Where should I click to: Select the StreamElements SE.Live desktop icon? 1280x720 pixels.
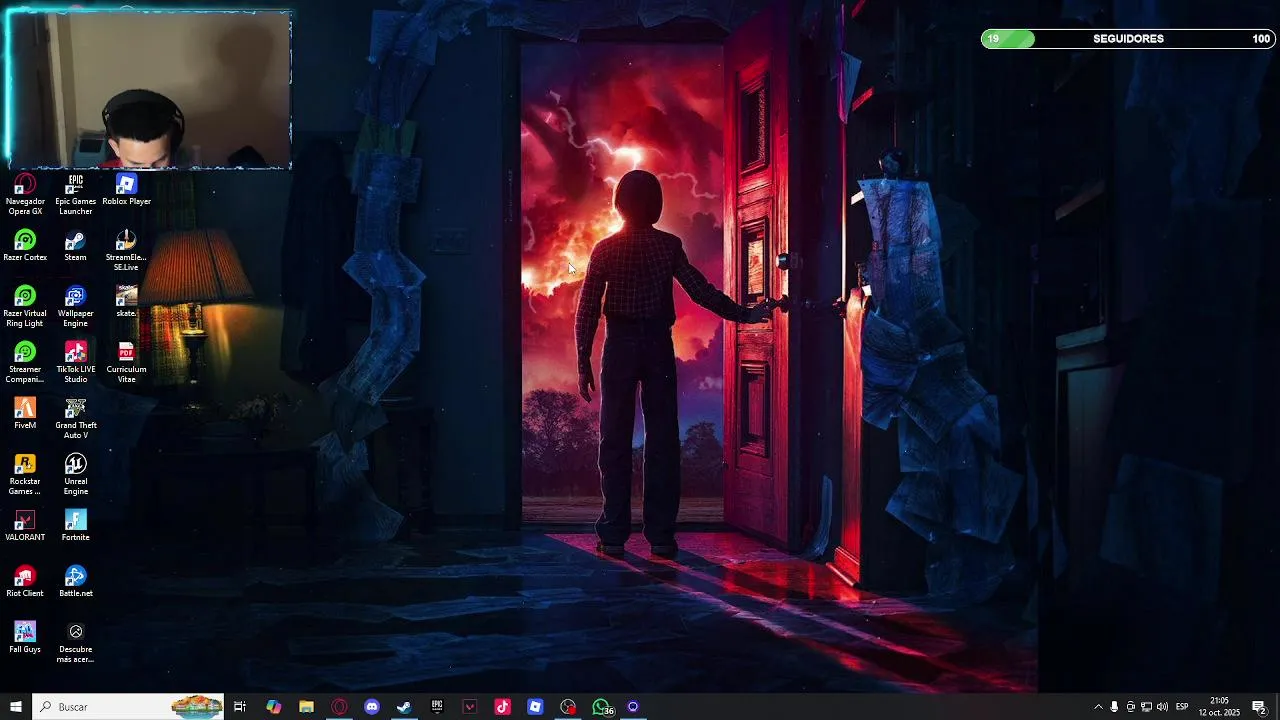(126, 251)
